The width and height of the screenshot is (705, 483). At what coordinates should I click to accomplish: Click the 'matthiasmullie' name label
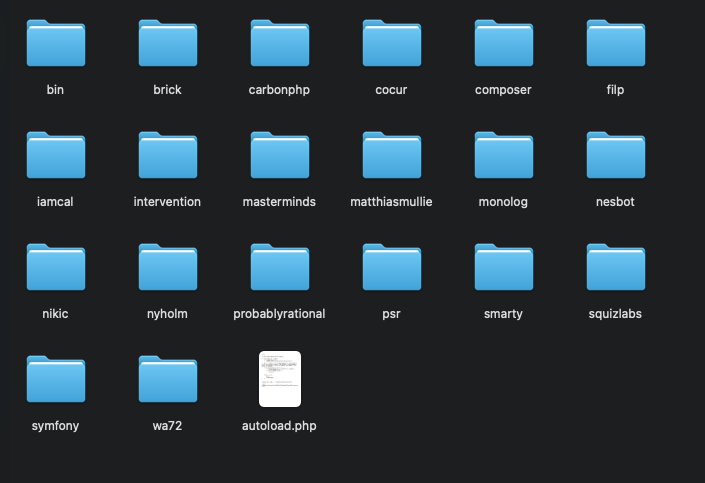pyautogui.click(x=391, y=201)
